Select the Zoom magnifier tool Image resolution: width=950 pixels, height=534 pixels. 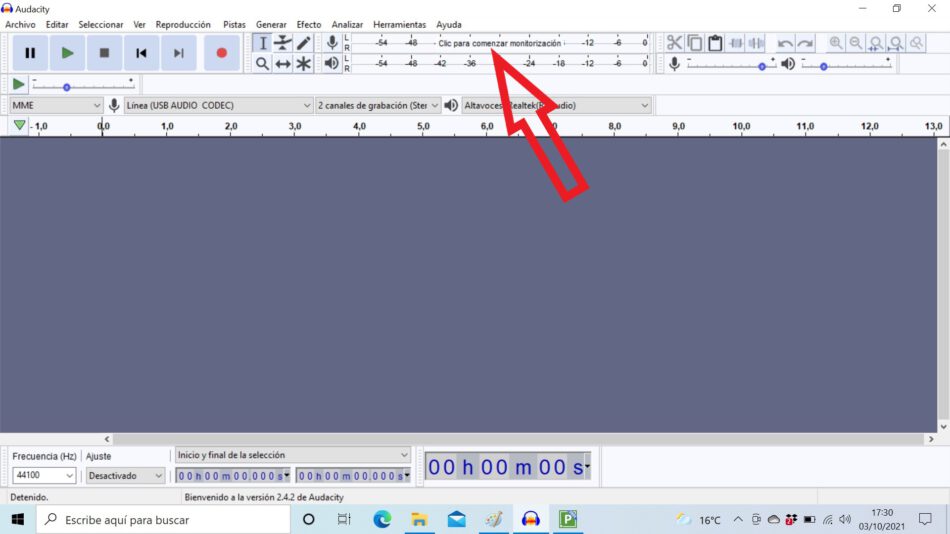[262, 64]
